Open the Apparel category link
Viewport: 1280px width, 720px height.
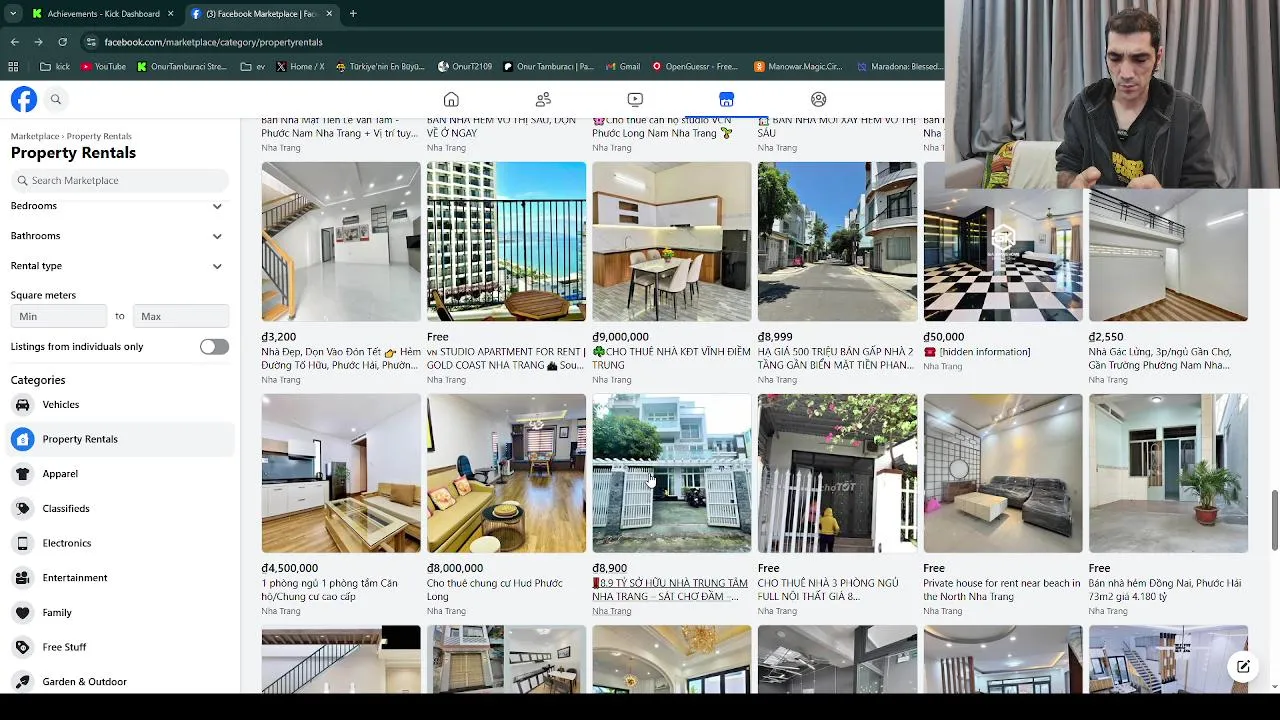[60, 474]
